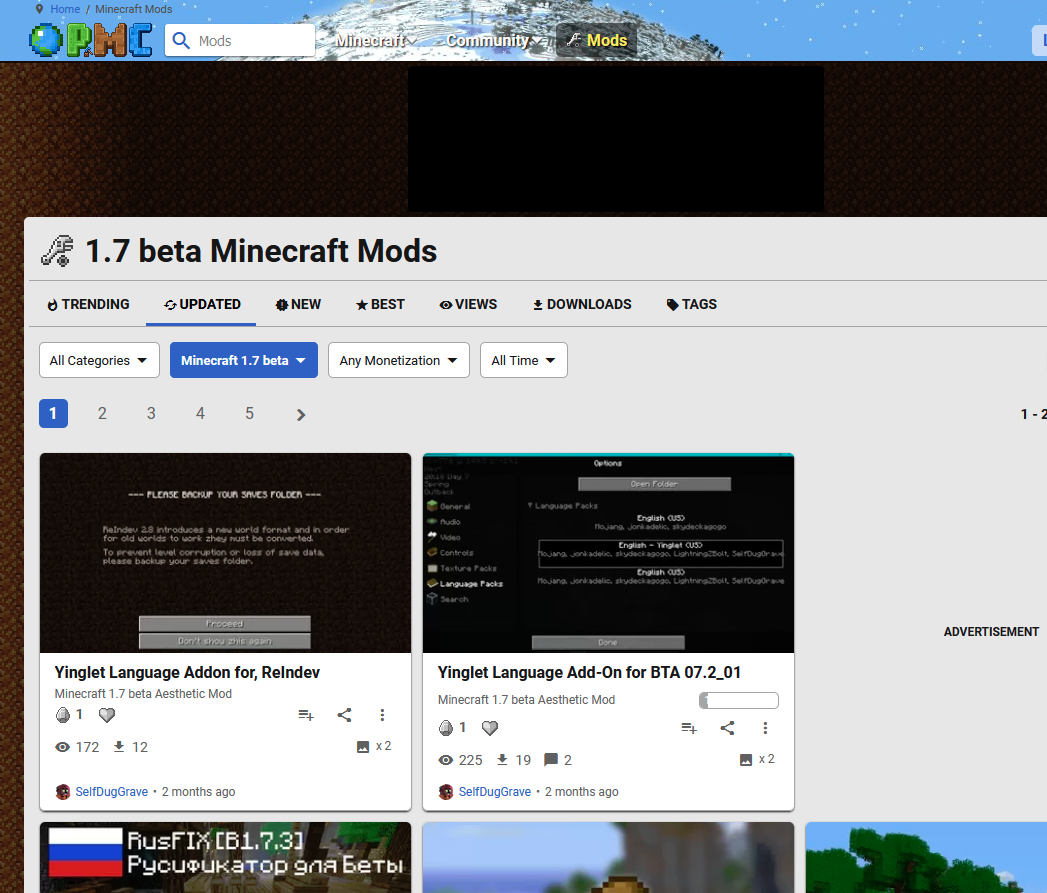Click image count icon on ReIndev card
Screen dimensions: 1047x893
click(363, 747)
